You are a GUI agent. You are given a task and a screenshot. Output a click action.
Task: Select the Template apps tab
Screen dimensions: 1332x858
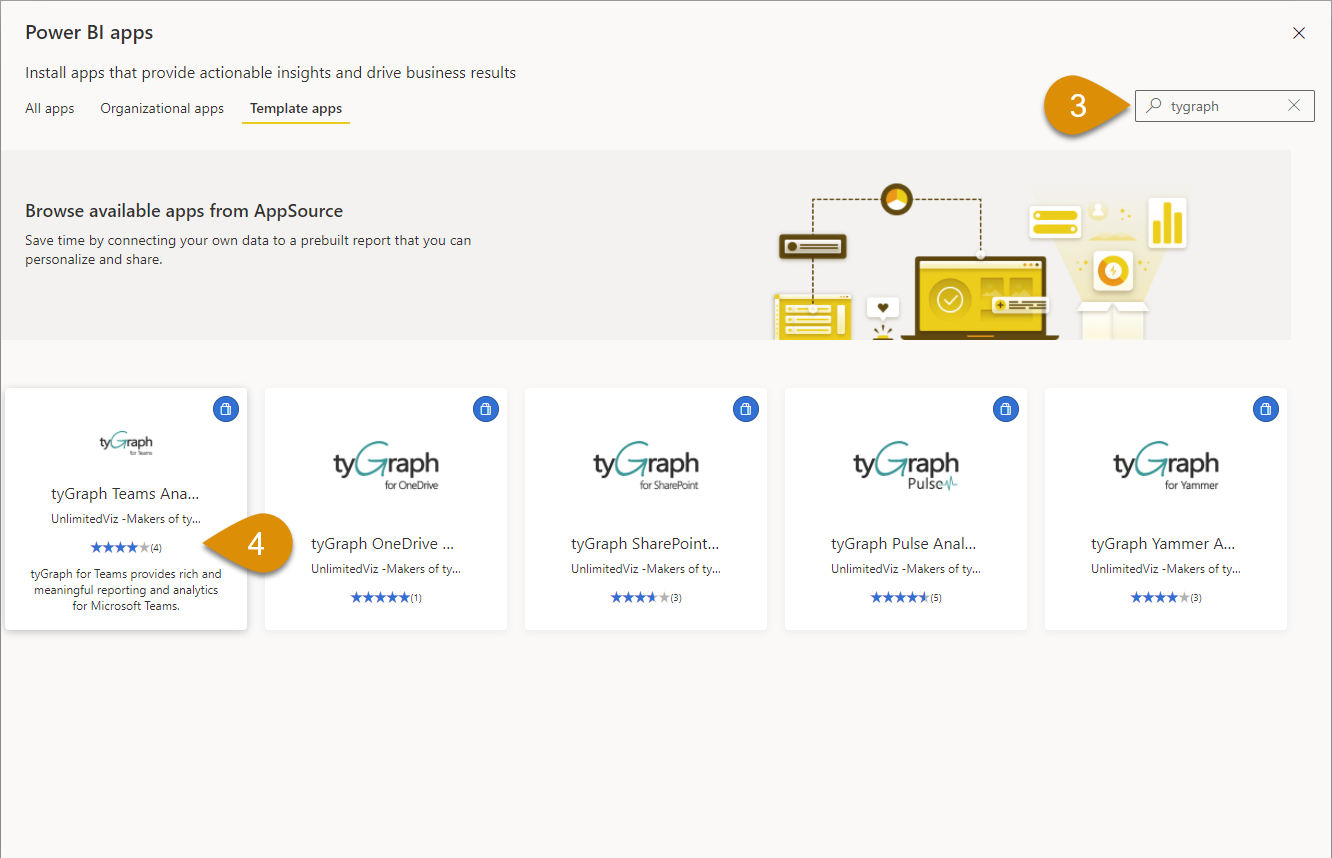click(295, 108)
